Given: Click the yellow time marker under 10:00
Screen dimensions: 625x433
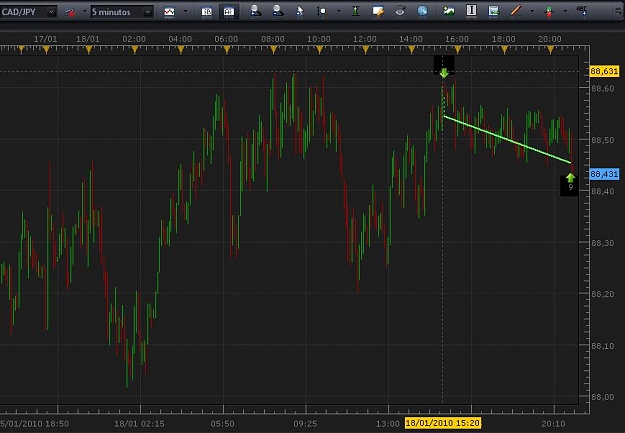Looking at the screenshot, I should (x=319, y=49).
